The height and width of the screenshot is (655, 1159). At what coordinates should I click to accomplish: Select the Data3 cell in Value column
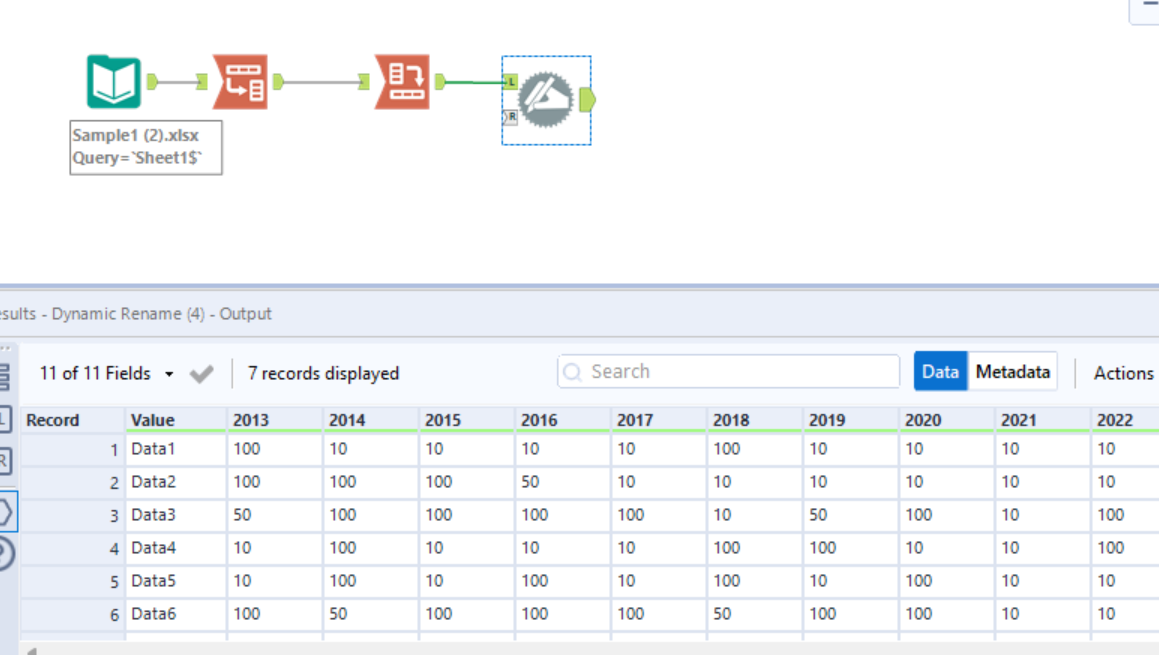(x=153, y=515)
